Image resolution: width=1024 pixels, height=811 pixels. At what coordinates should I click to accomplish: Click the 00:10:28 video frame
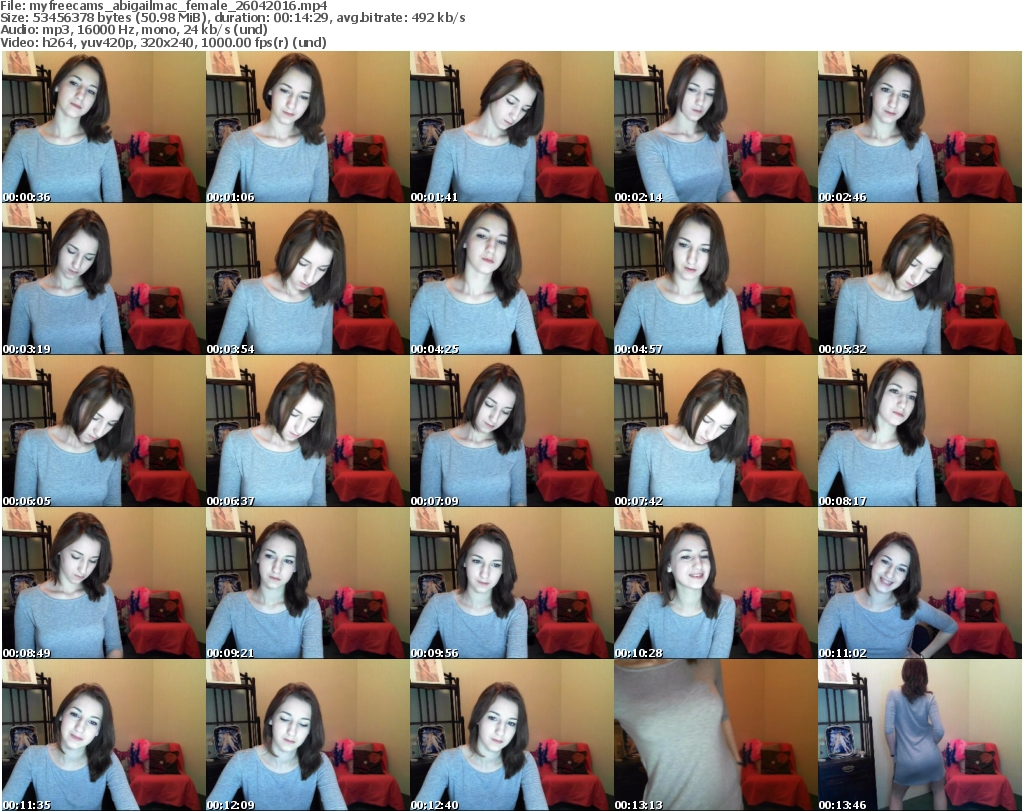point(715,583)
